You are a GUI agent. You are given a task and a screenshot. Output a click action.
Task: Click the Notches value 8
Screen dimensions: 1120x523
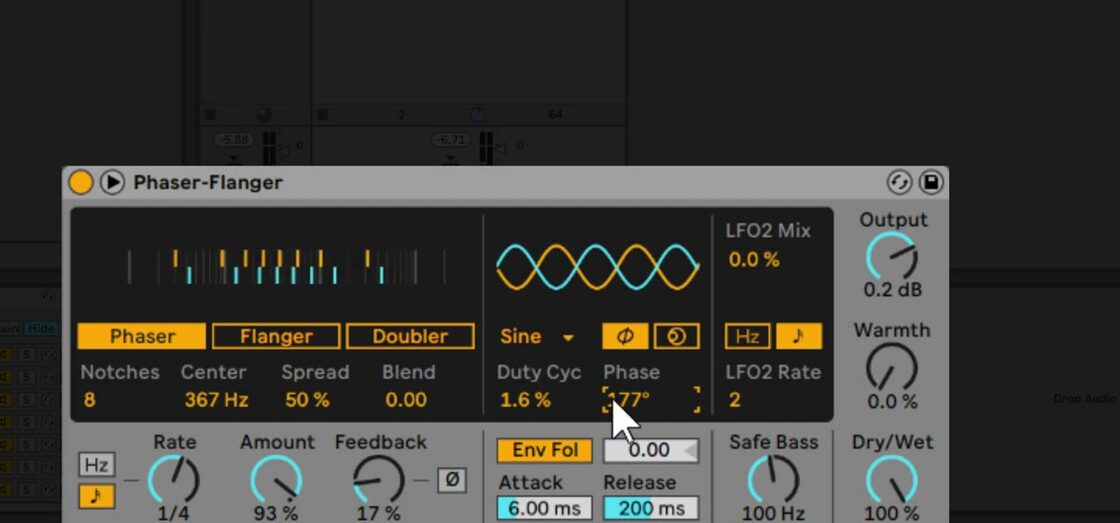point(89,400)
